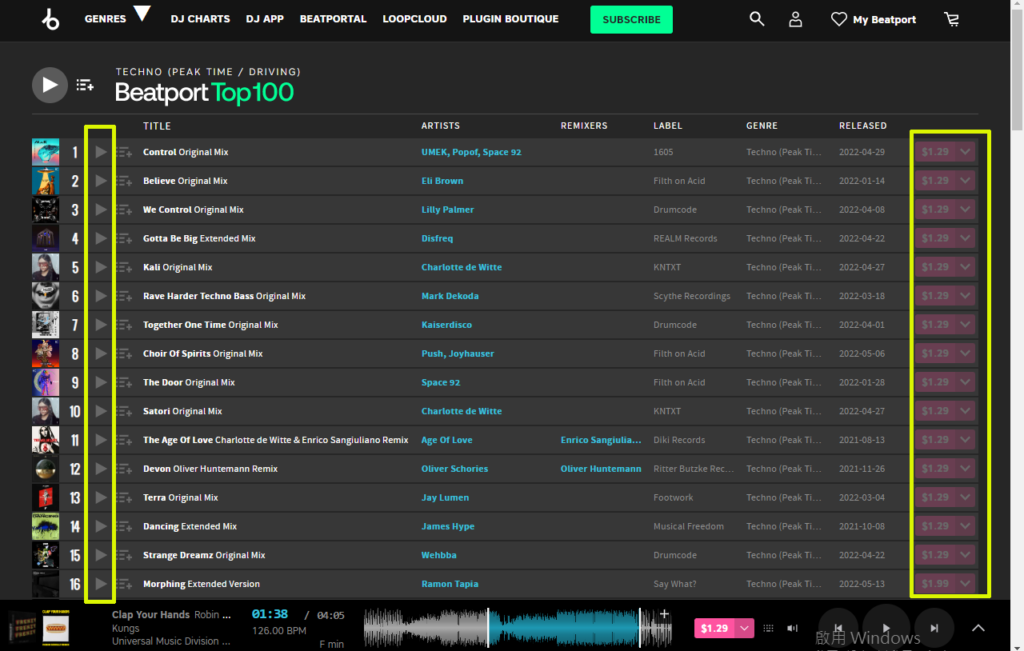1024x651 pixels.
Task: Add Devon Oliver Huntemann Remix to queue
Action: click(x=124, y=469)
